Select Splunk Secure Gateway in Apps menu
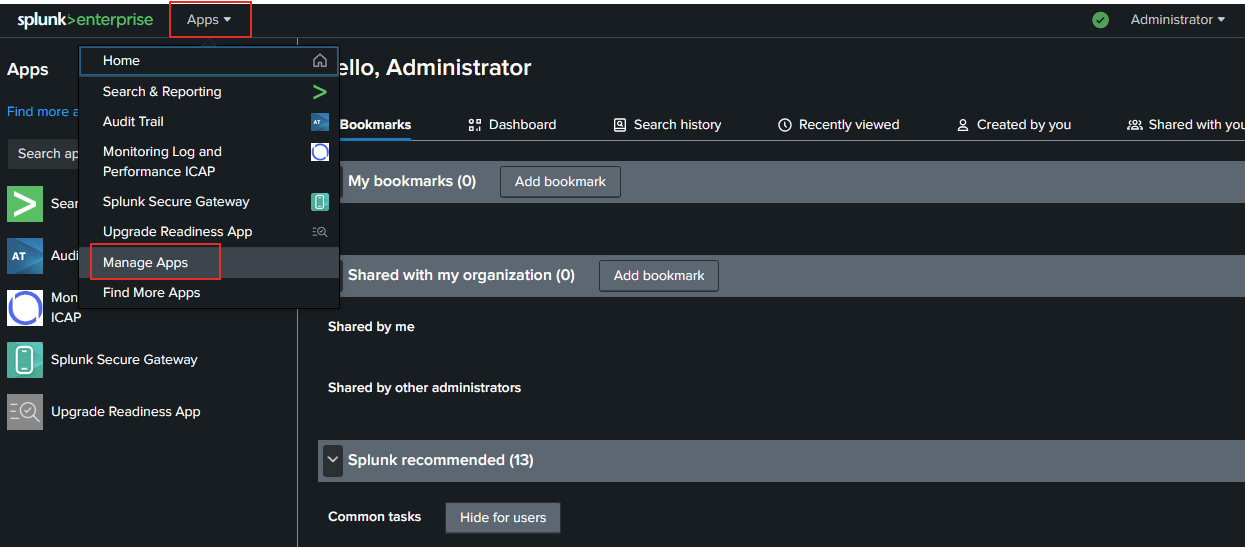 209,201
